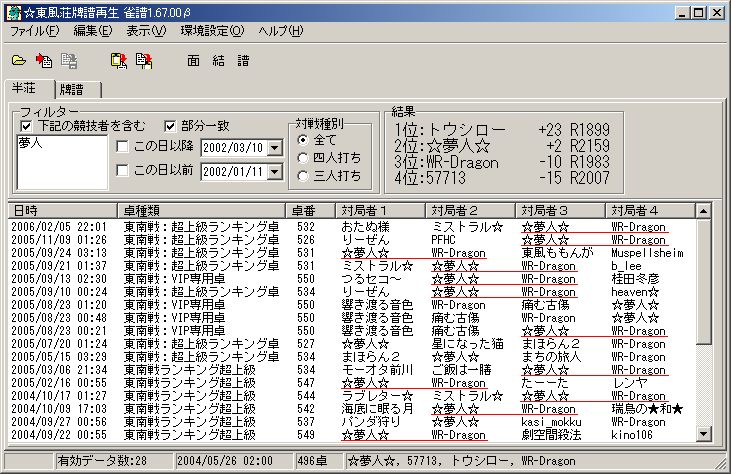Uncheck the 部分一致 checkbox
Viewport: 731px width, 474px height.
[x=160, y=125]
